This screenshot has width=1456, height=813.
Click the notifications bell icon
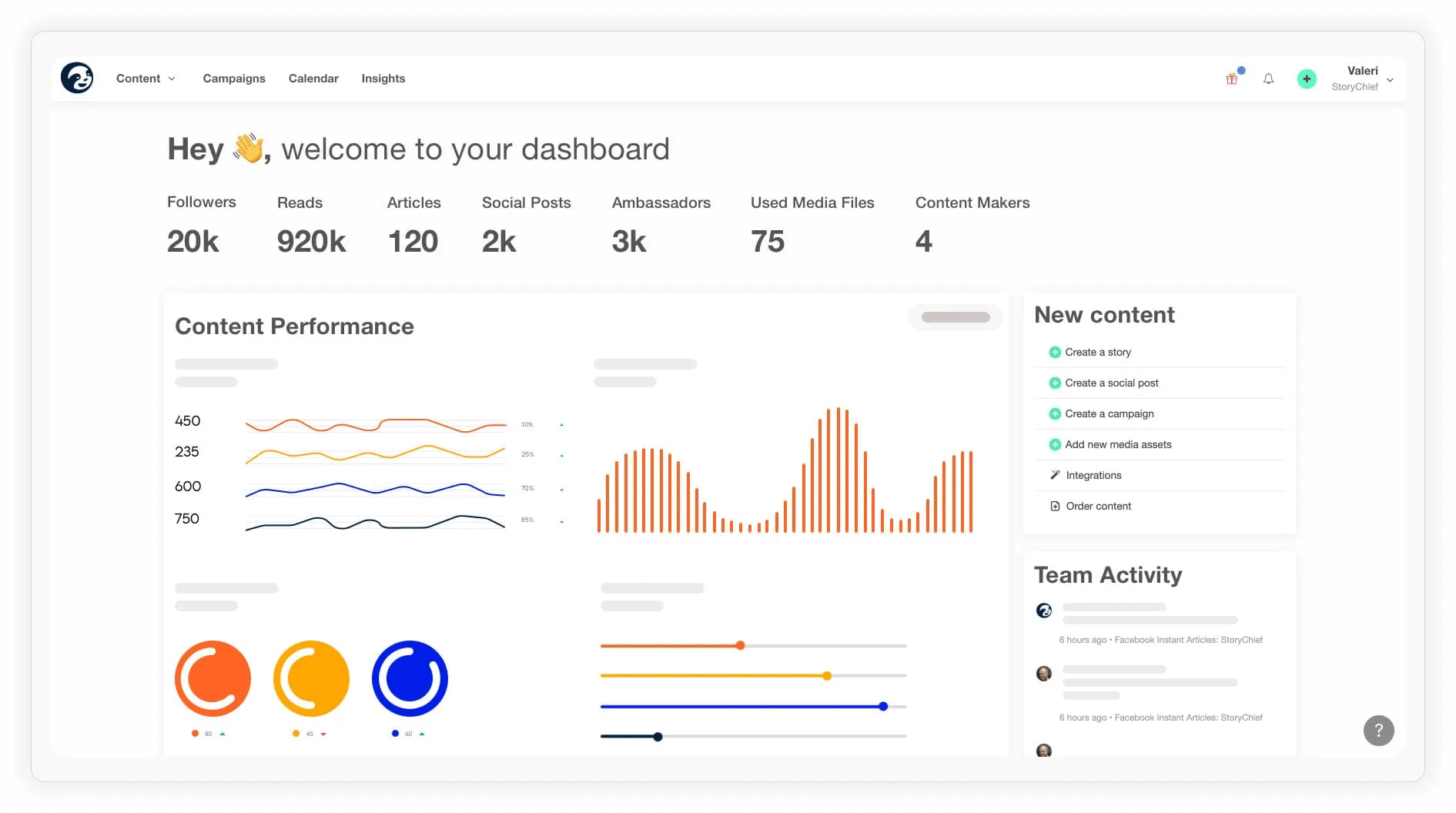point(1268,79)
